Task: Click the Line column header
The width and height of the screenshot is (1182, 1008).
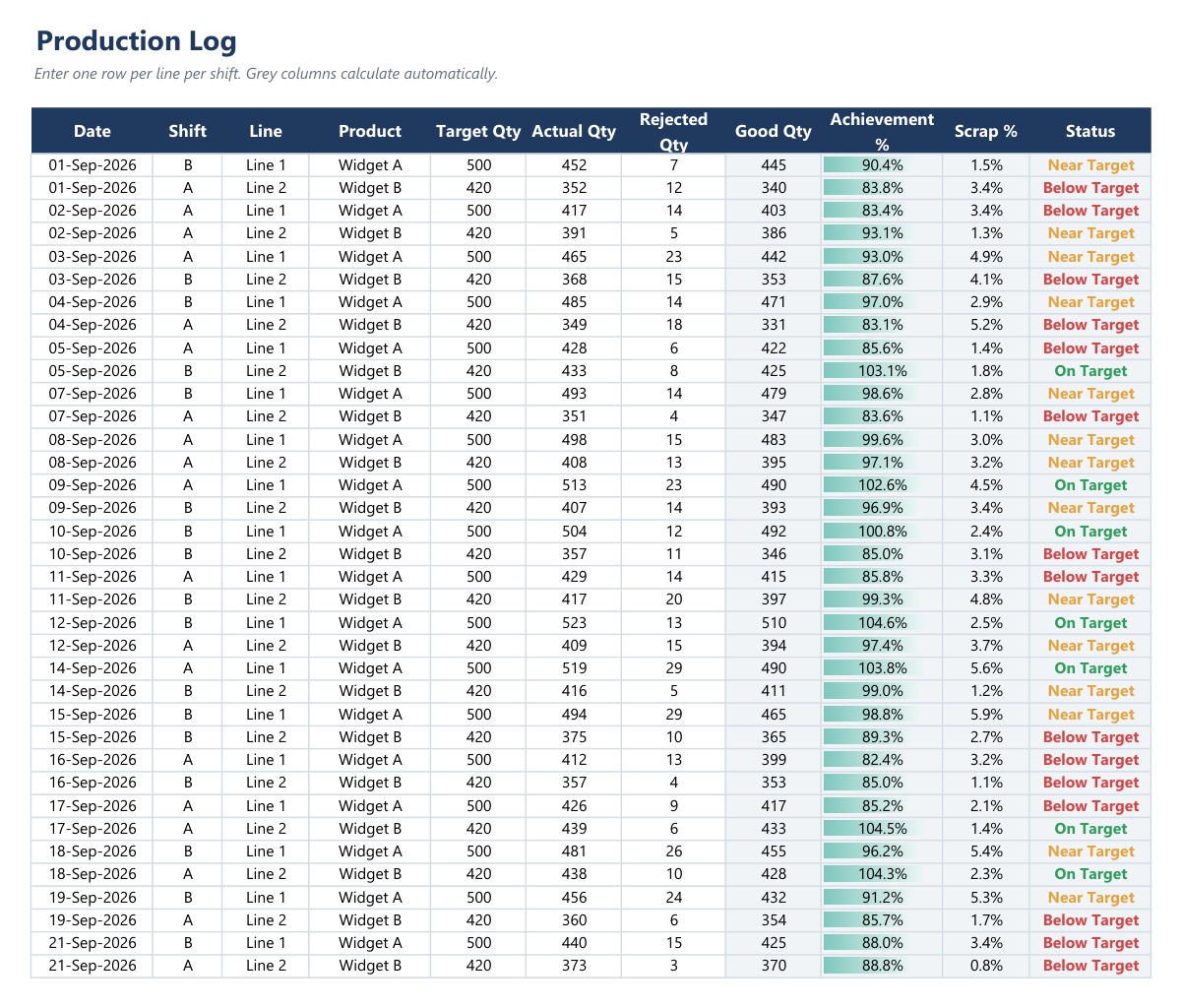Action: tap(266, 131)
